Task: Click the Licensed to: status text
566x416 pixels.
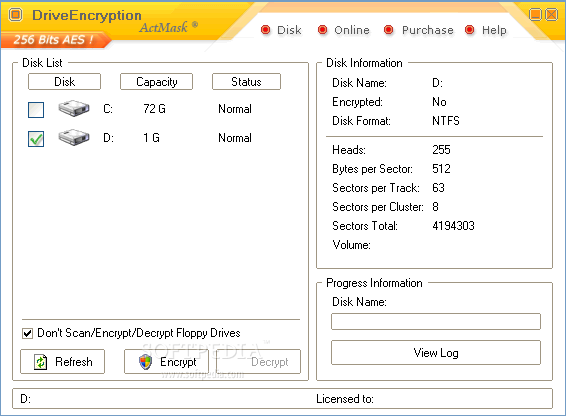Action: [x=345, y=399]
